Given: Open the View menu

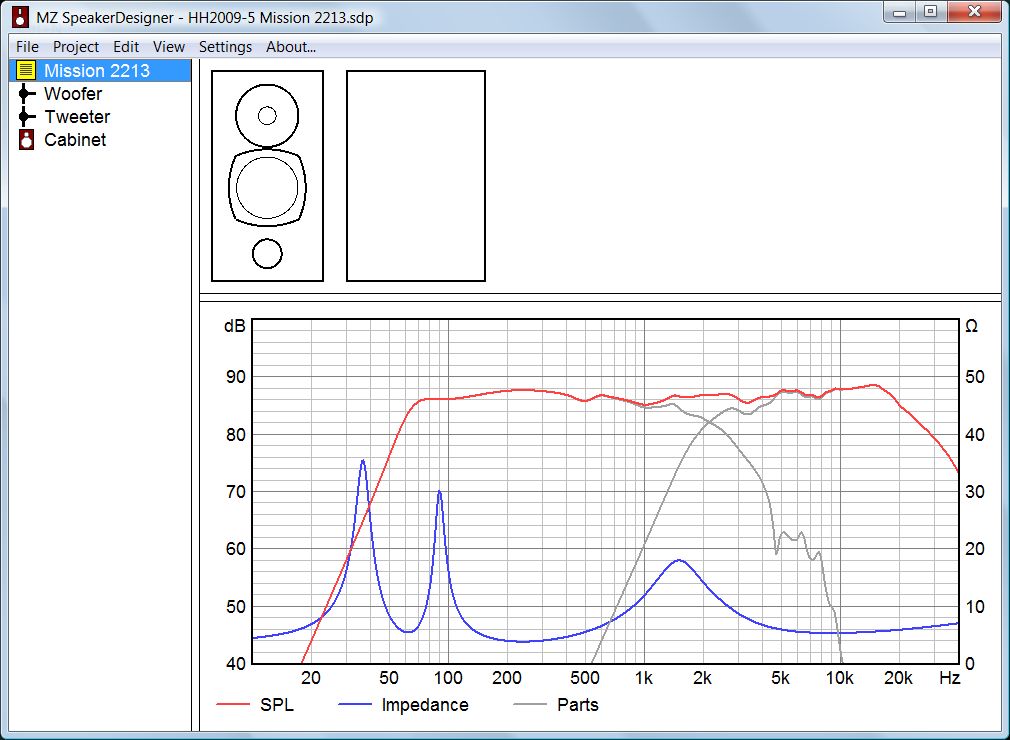Looking at the screenshot, I should [x=169, y=47].
